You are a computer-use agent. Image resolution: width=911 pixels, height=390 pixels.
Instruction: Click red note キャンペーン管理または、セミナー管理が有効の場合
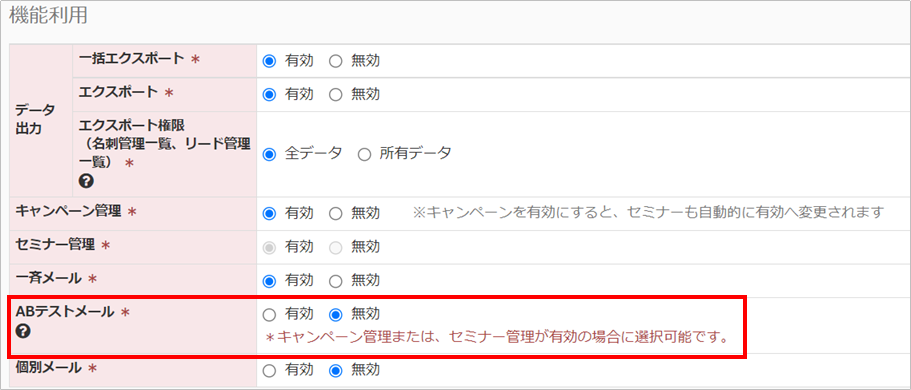(x=497, y=337)
